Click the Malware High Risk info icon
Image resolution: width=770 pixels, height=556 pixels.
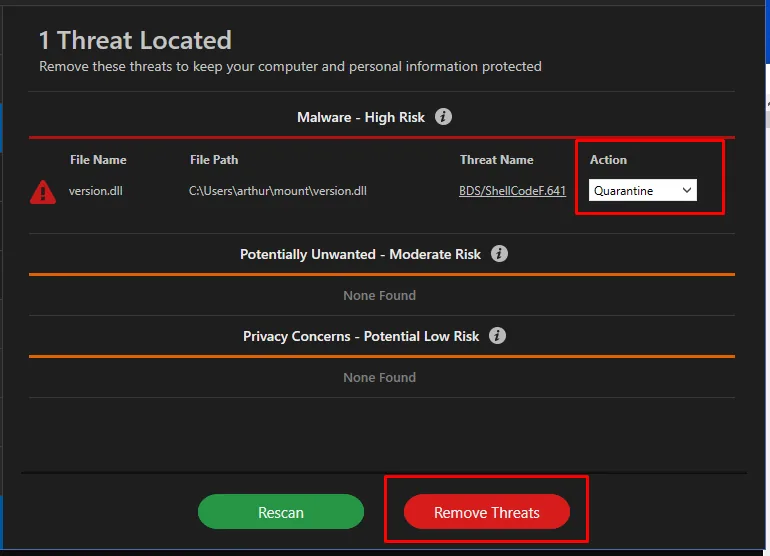[443, 117]
